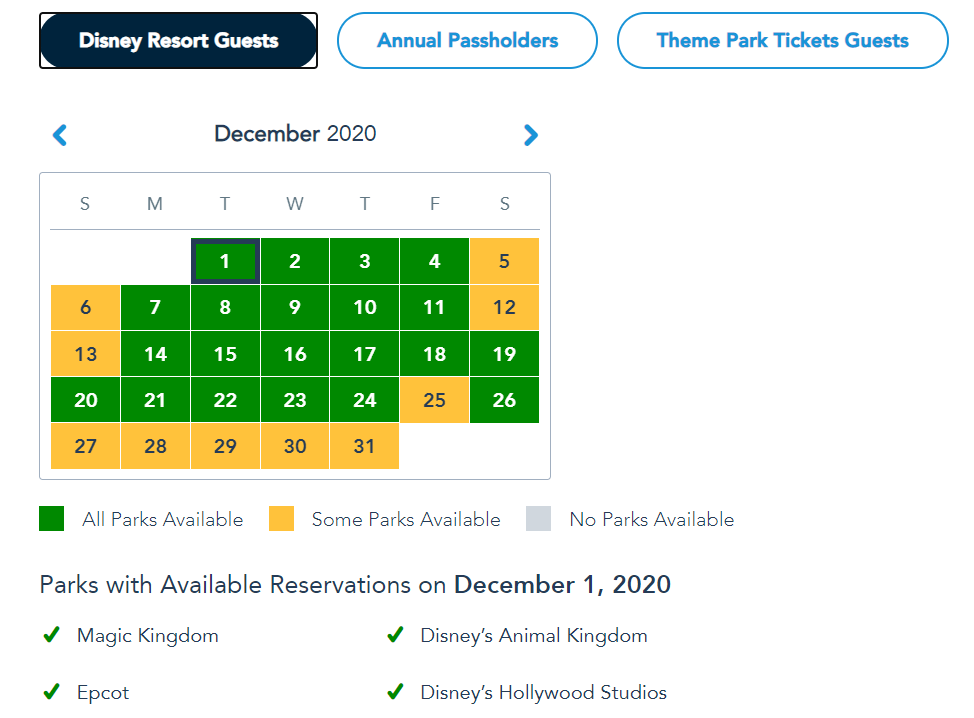Click the December 2020 month heading
The width and height of the screenshot is (974, 718).
[x=295, y=134]
